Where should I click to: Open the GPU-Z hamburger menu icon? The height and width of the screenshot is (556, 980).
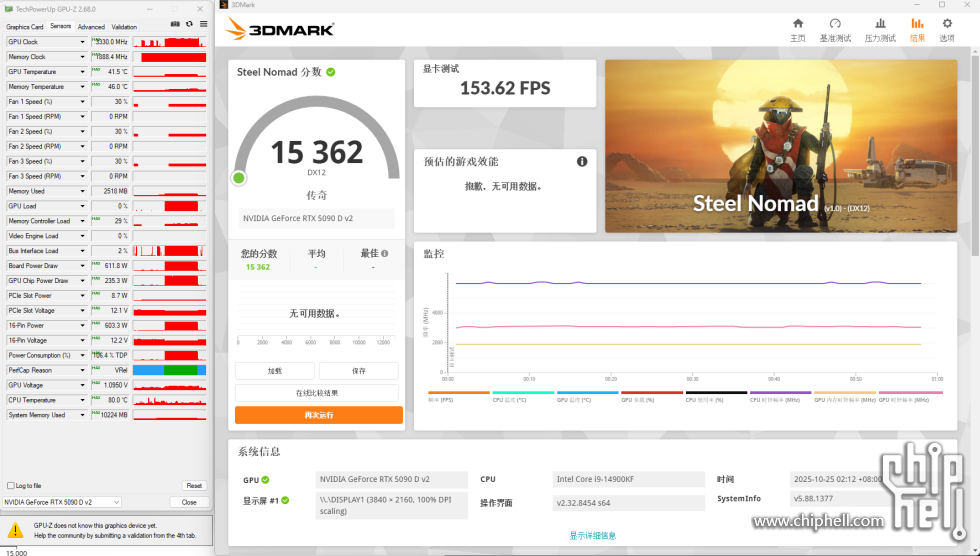203,22
